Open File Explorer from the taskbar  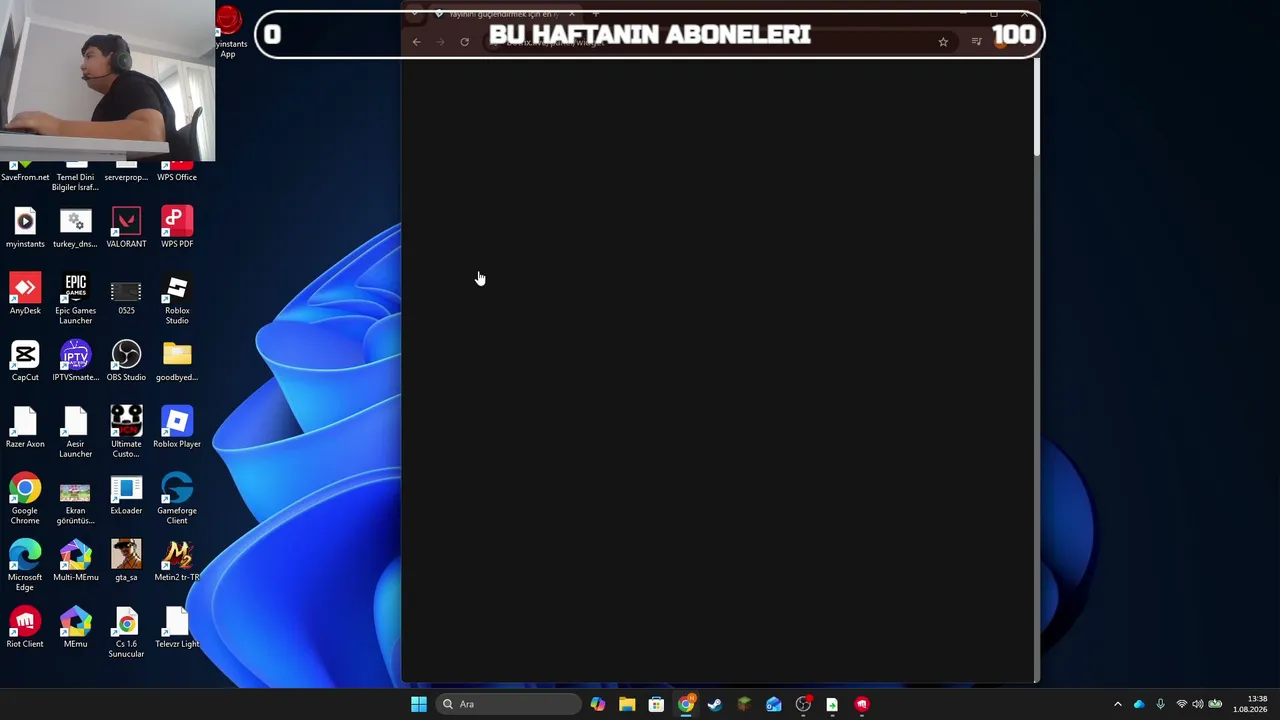(627, 704)
